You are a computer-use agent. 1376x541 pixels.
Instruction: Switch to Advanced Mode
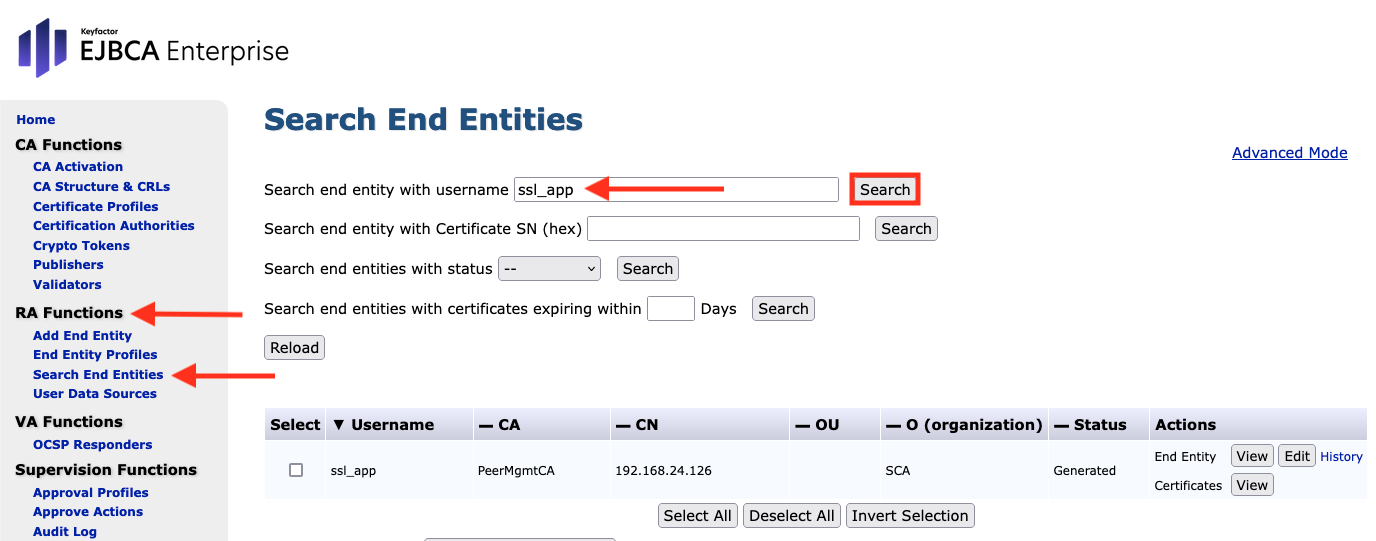pos(1289,153)
